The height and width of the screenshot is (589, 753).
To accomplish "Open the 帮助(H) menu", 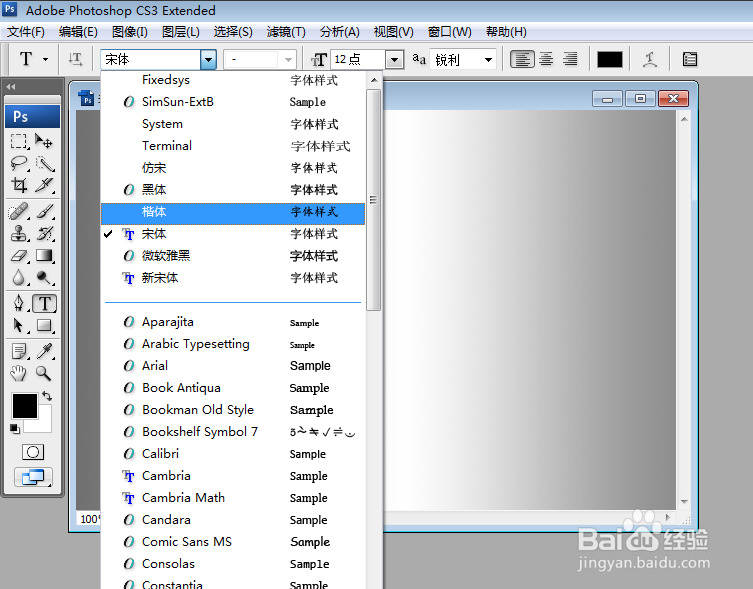I will (506, 32).
